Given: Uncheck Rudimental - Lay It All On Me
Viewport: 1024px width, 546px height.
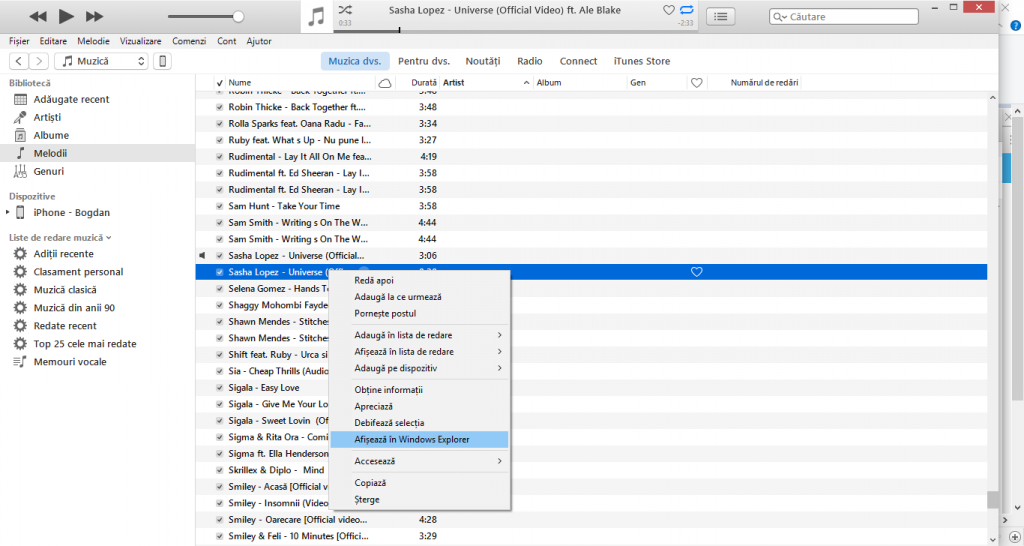Looking at the screenshot, I should [219, 157].
